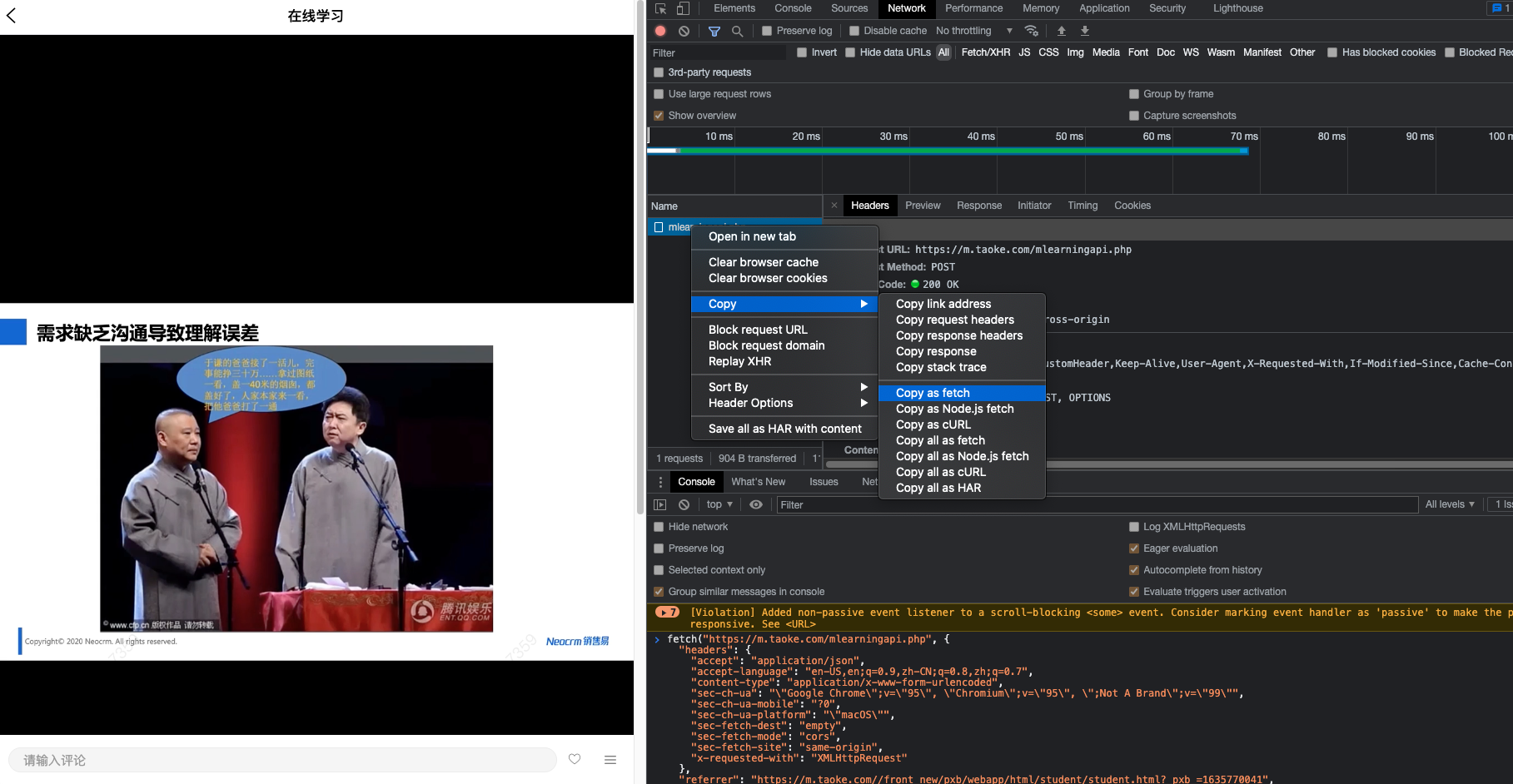Open the Sources panel tab
Image resolution: width=1513 pixels, height=784 pixels.
point(849,8)
